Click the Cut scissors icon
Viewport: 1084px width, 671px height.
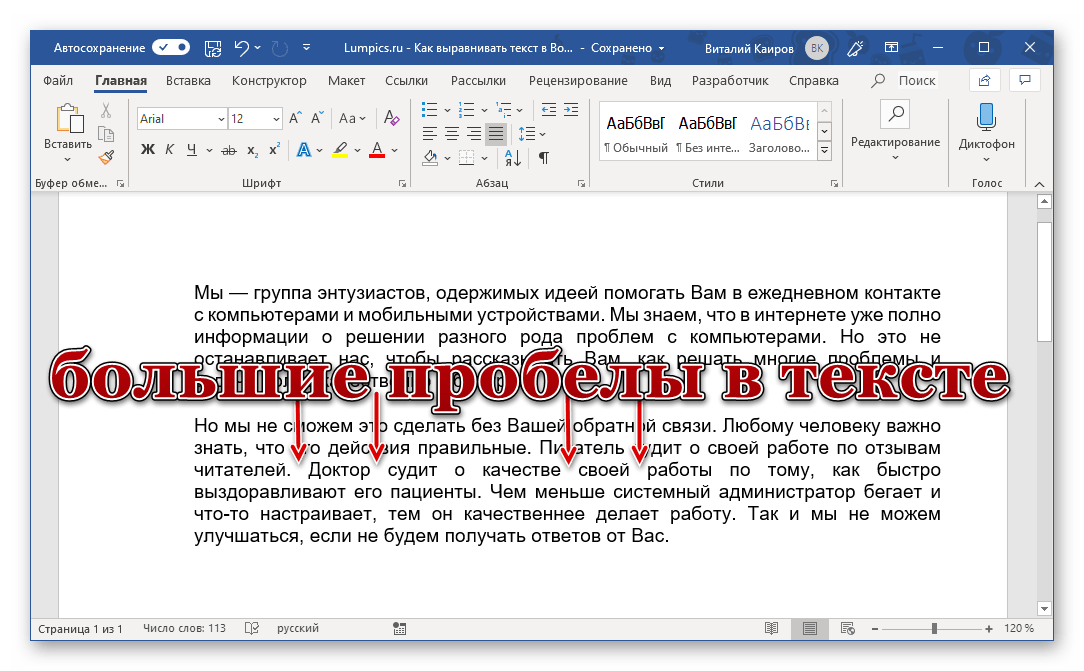pyautogui.click(x=105, y=111)
